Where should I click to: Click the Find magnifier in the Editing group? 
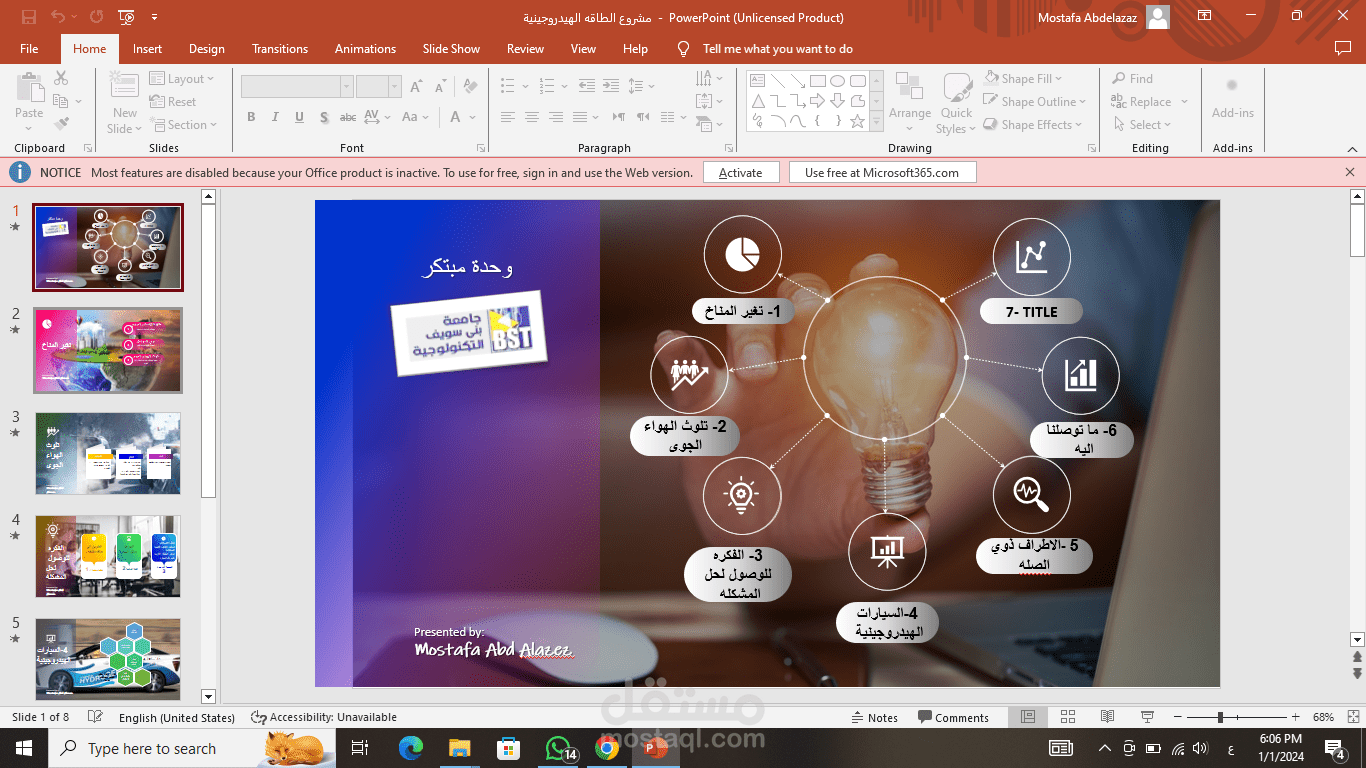pyautogui.click(x=1133, y=79)
